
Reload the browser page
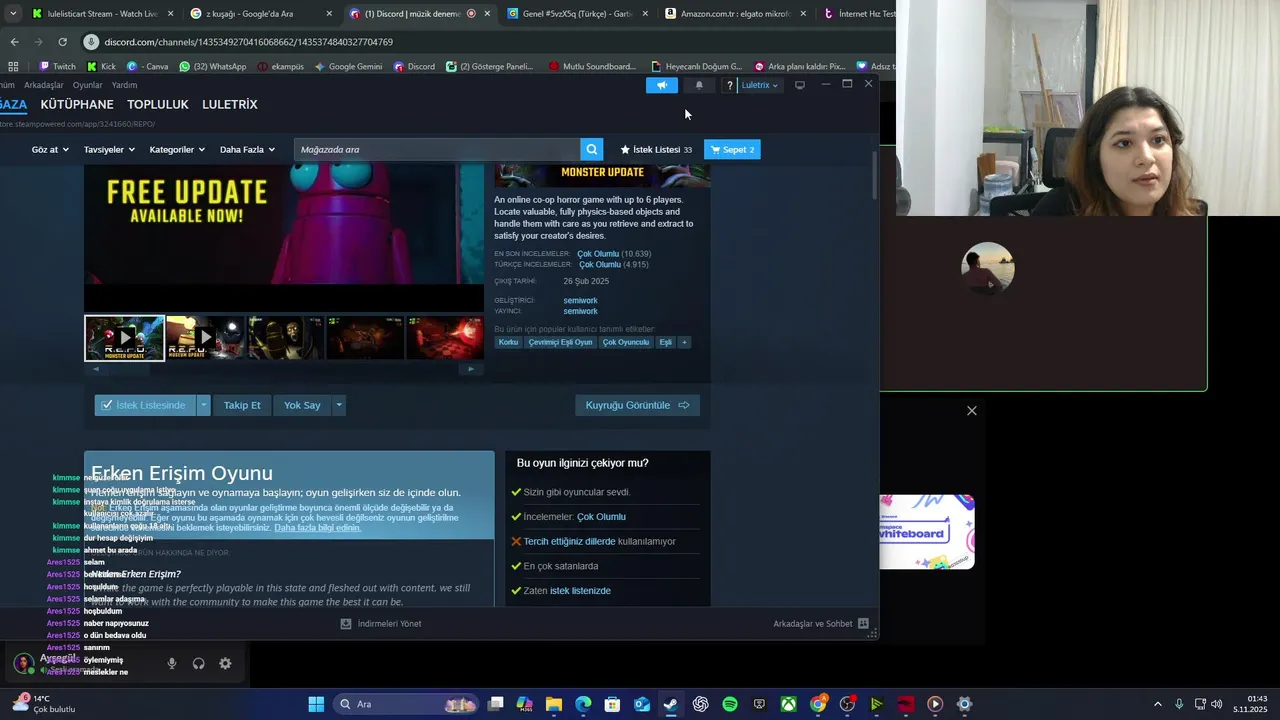point(62,42)
